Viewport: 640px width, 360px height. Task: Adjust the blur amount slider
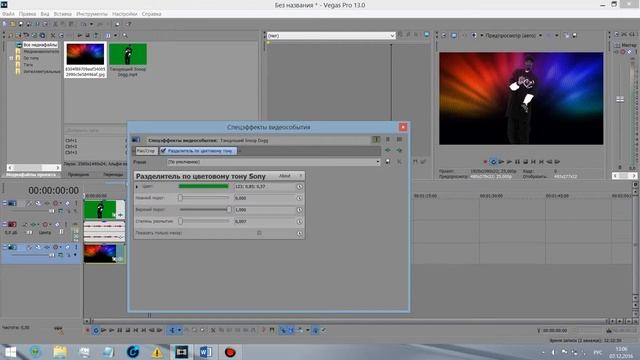coord(204,221)
